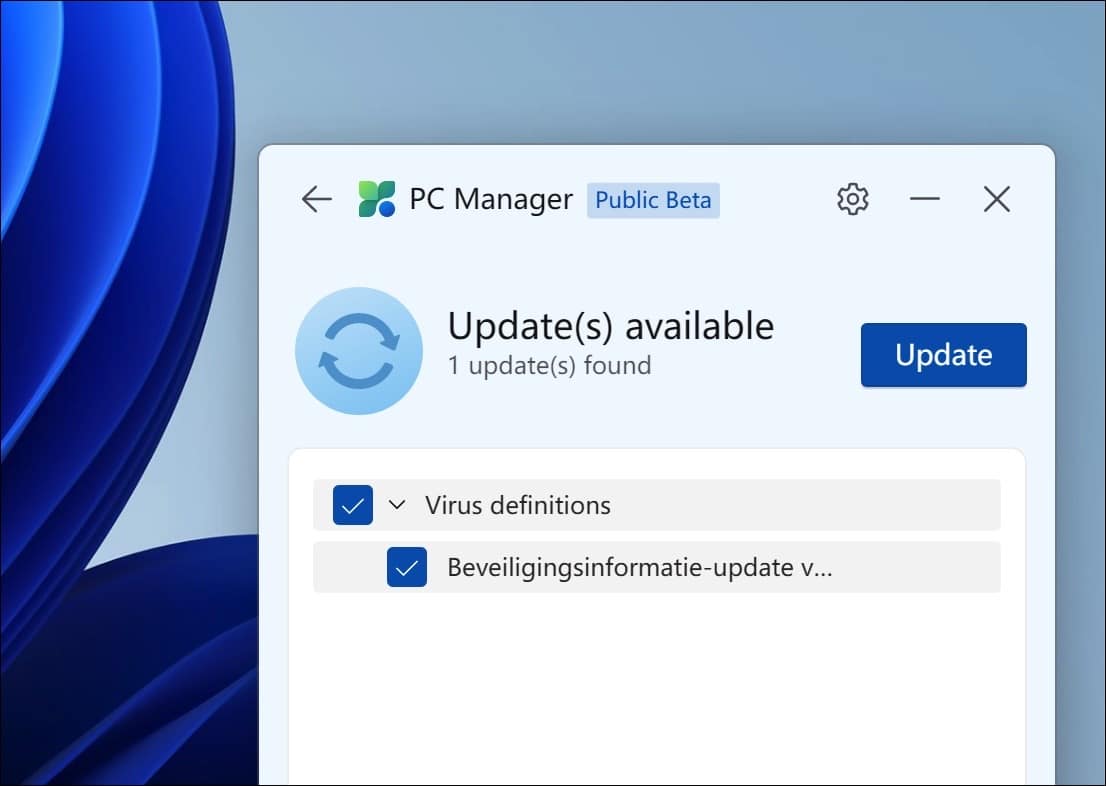Click the Update(s) available heading
Screen dimensions: 1106x786
pyautogui.click(x=611, y=326)
